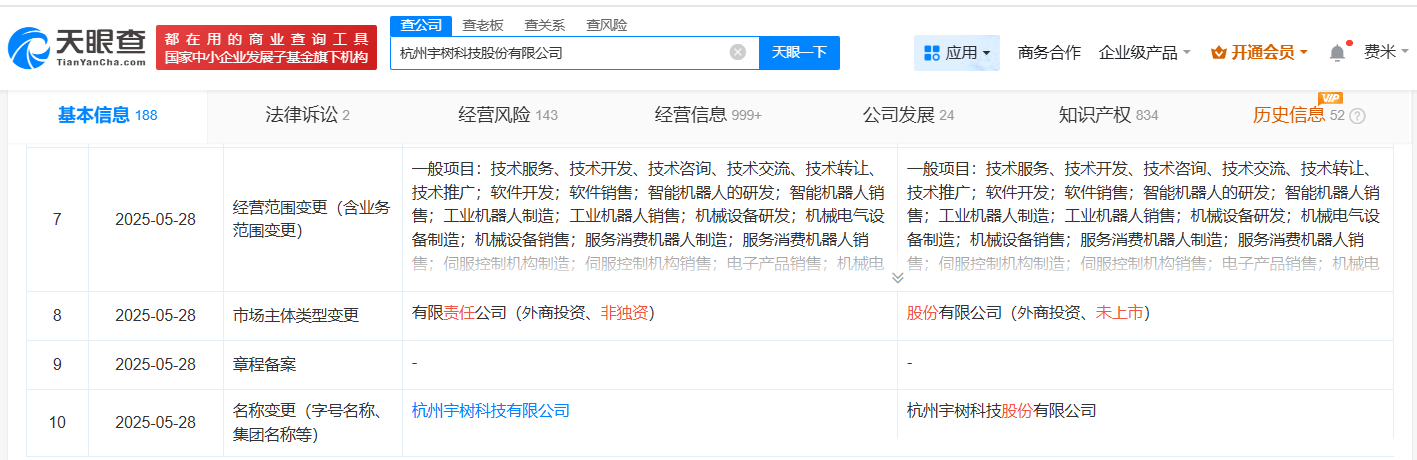This screenshot has width=1417, height=460.
Task: Click the VIP badge above 历史信息
Action: (x=1331, y=98)
